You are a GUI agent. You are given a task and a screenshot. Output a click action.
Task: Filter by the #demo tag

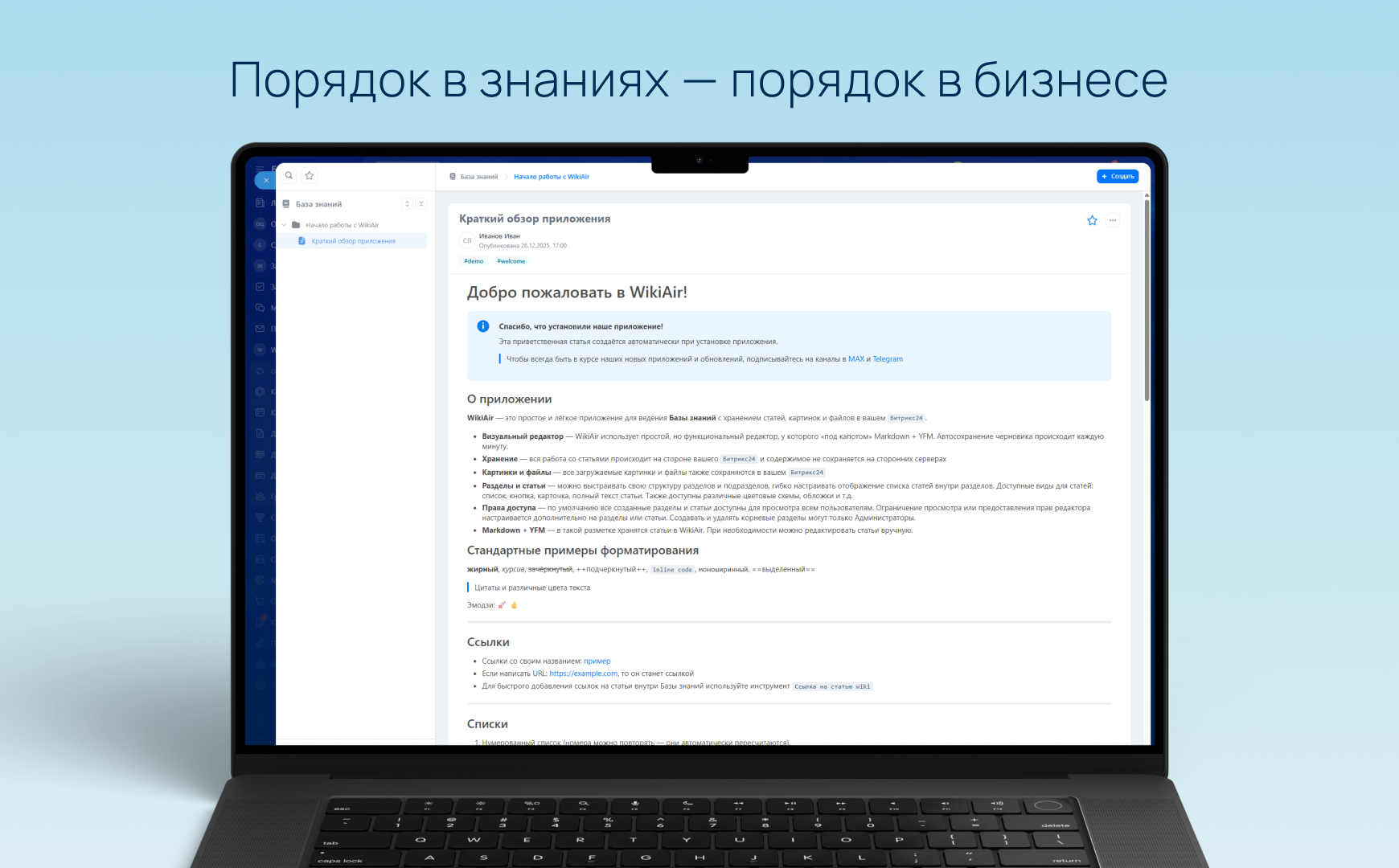pos(474,261)
